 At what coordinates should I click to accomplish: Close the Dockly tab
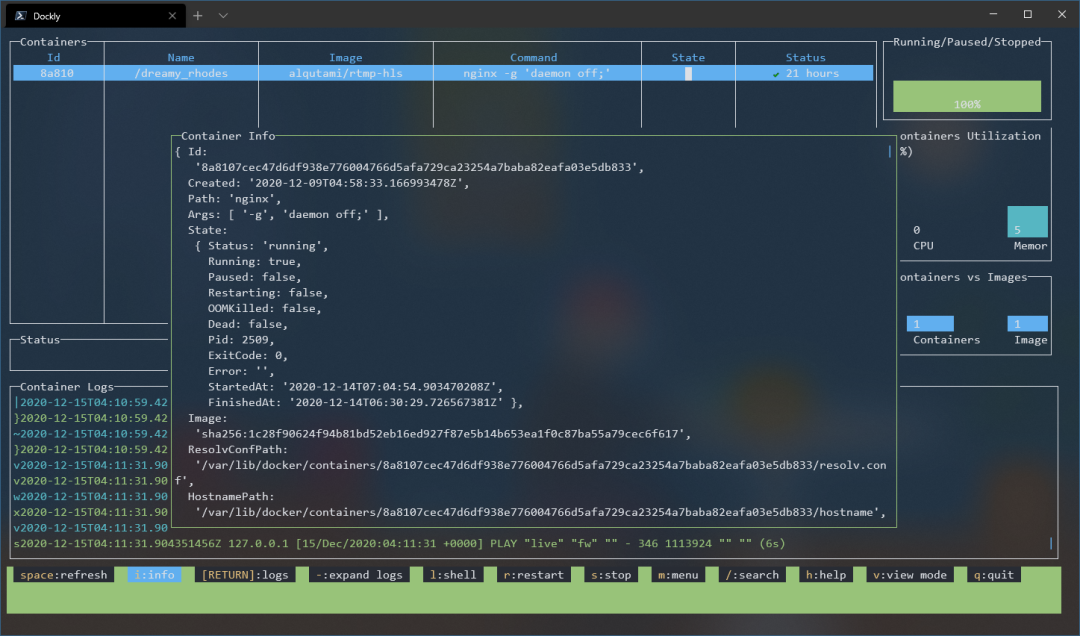pos(172,15)
